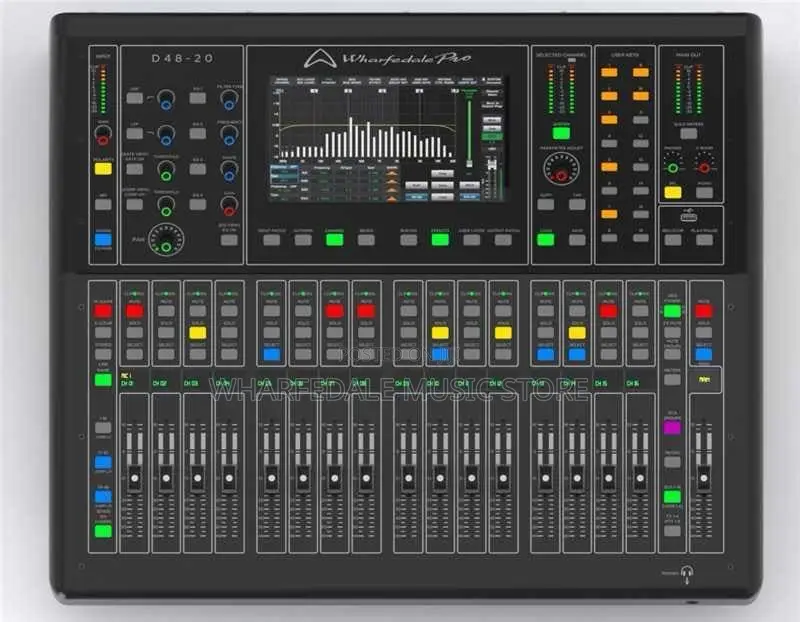Image resolution: width=800 pixels, height=622 pixels.
Task: Mute channel CH 02
Action: [166, 311]
